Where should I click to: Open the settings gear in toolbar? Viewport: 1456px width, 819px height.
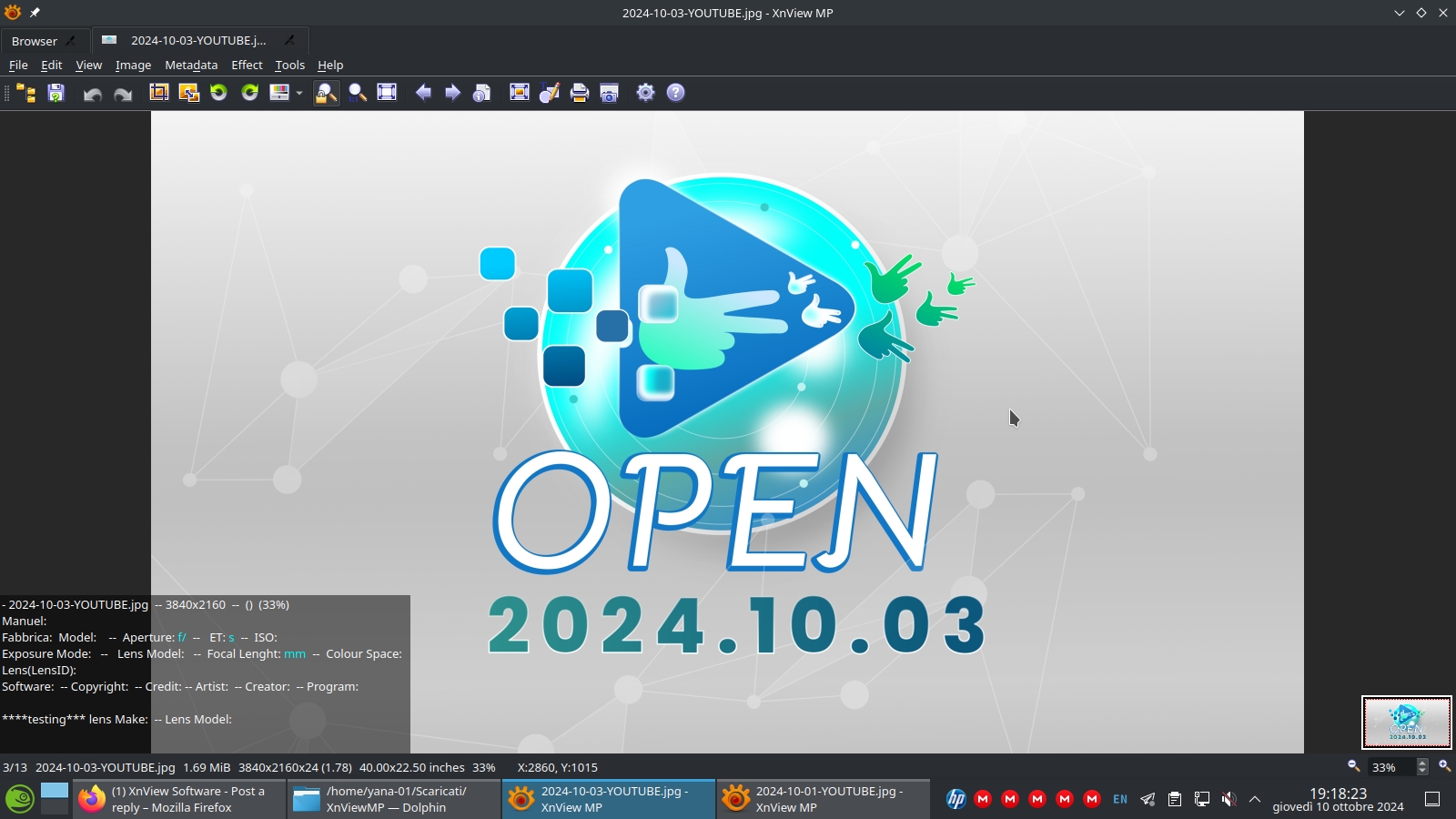click(645, 93)
